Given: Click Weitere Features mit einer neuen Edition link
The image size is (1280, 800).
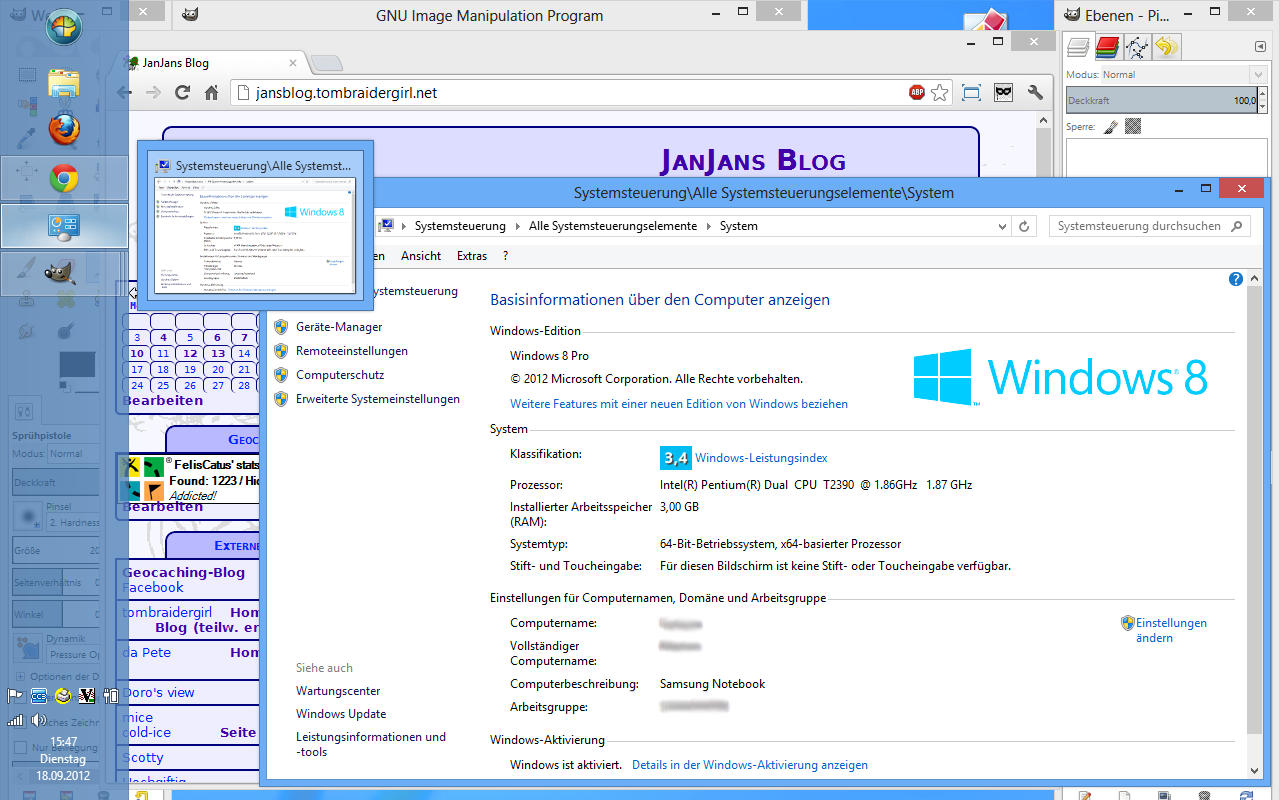Looking at the screenshot, I should pyautogui.click(x=679, y=404).
